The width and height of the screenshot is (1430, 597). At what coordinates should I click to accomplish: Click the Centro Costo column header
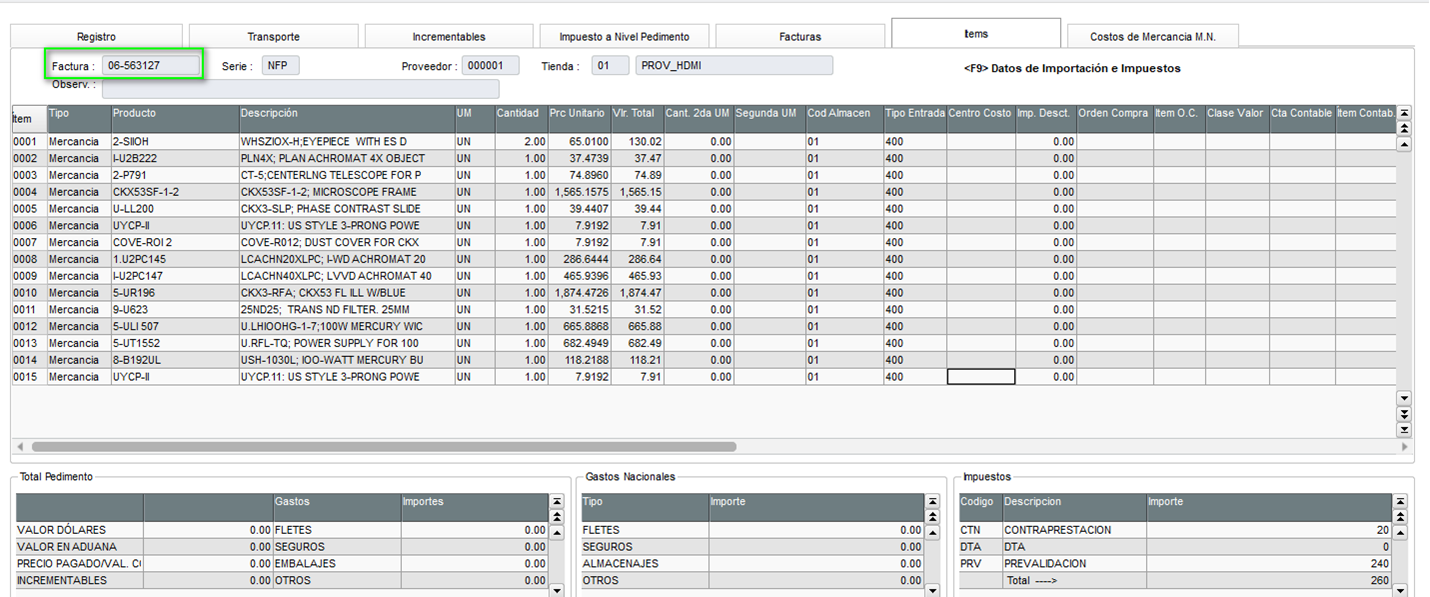pyautogui.click(x=980, y=118)
